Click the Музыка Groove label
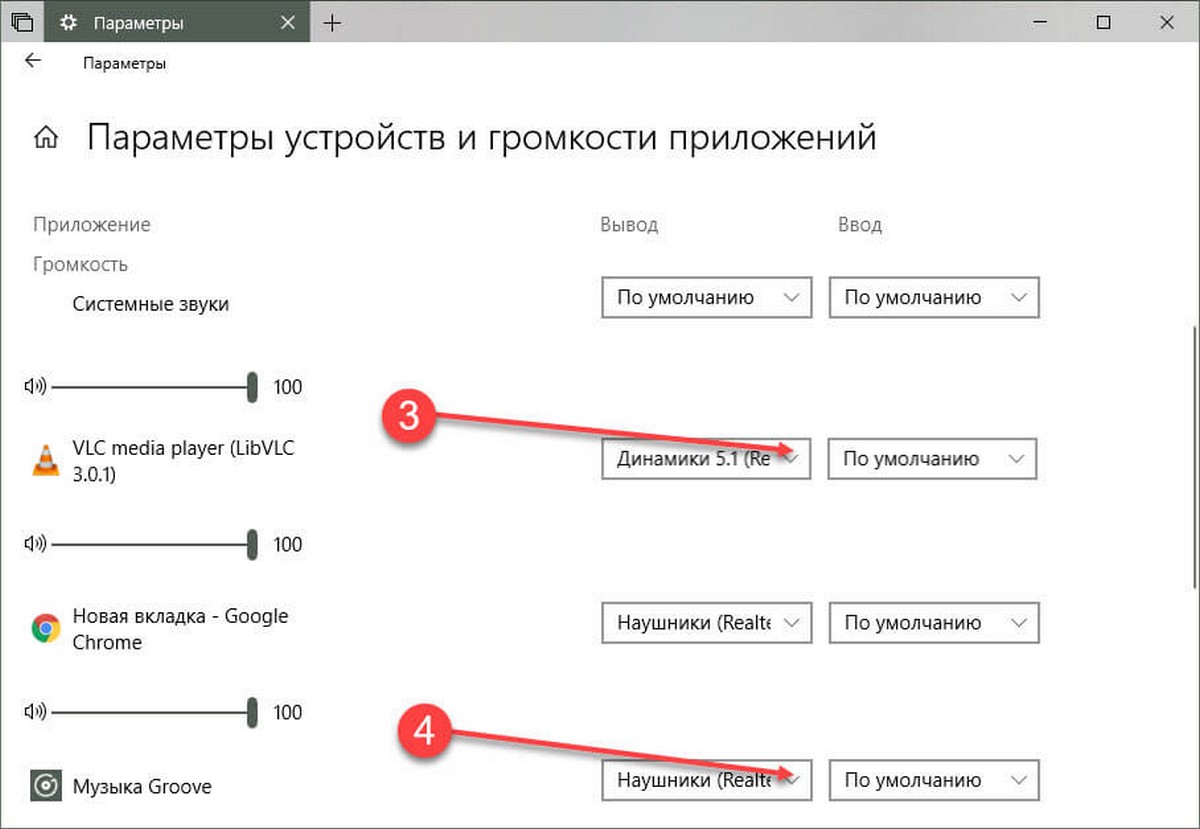Screen dimensions: 1200x829 click(142, 787)
